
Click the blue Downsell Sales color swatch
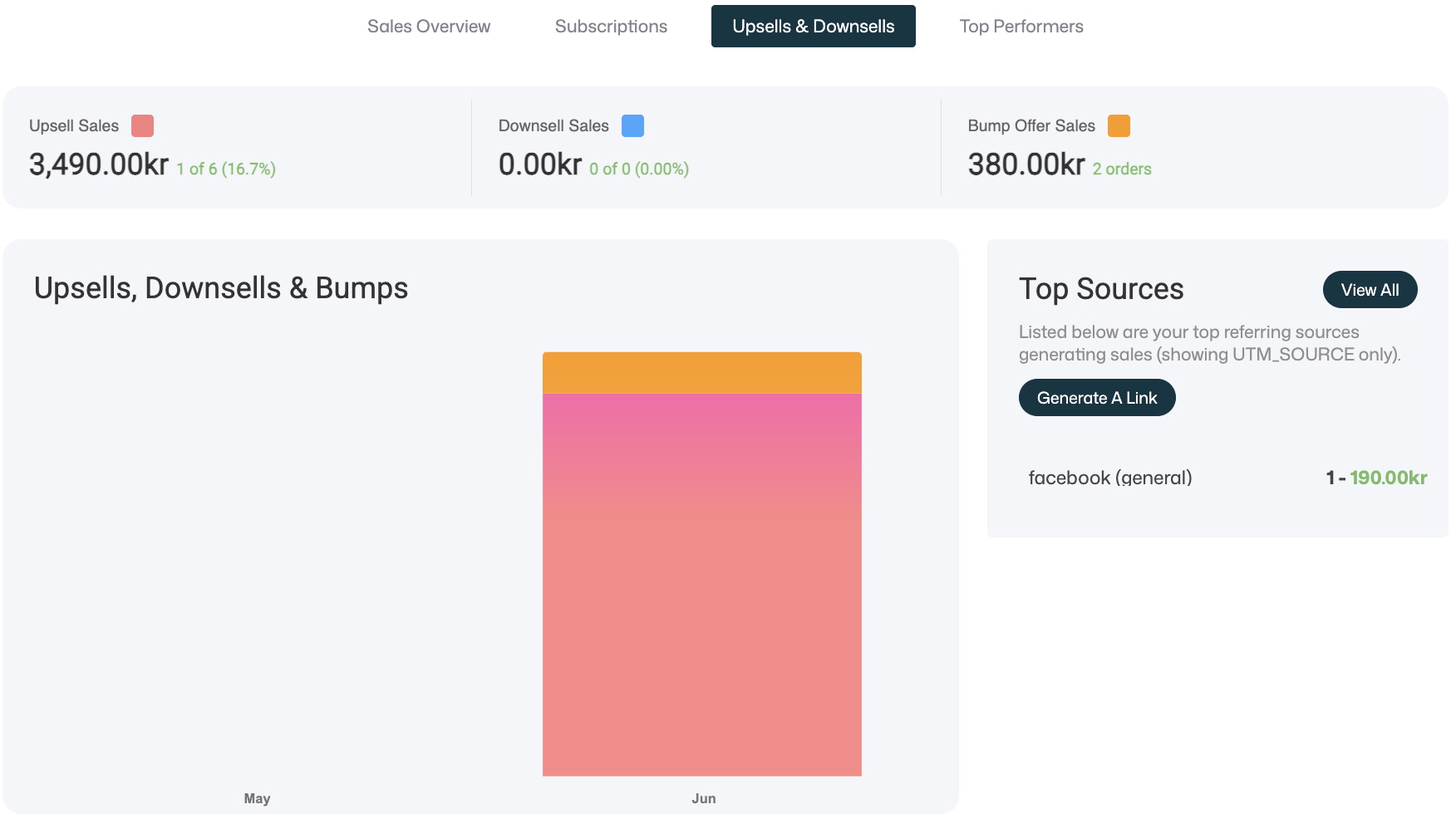click(633, 126)
